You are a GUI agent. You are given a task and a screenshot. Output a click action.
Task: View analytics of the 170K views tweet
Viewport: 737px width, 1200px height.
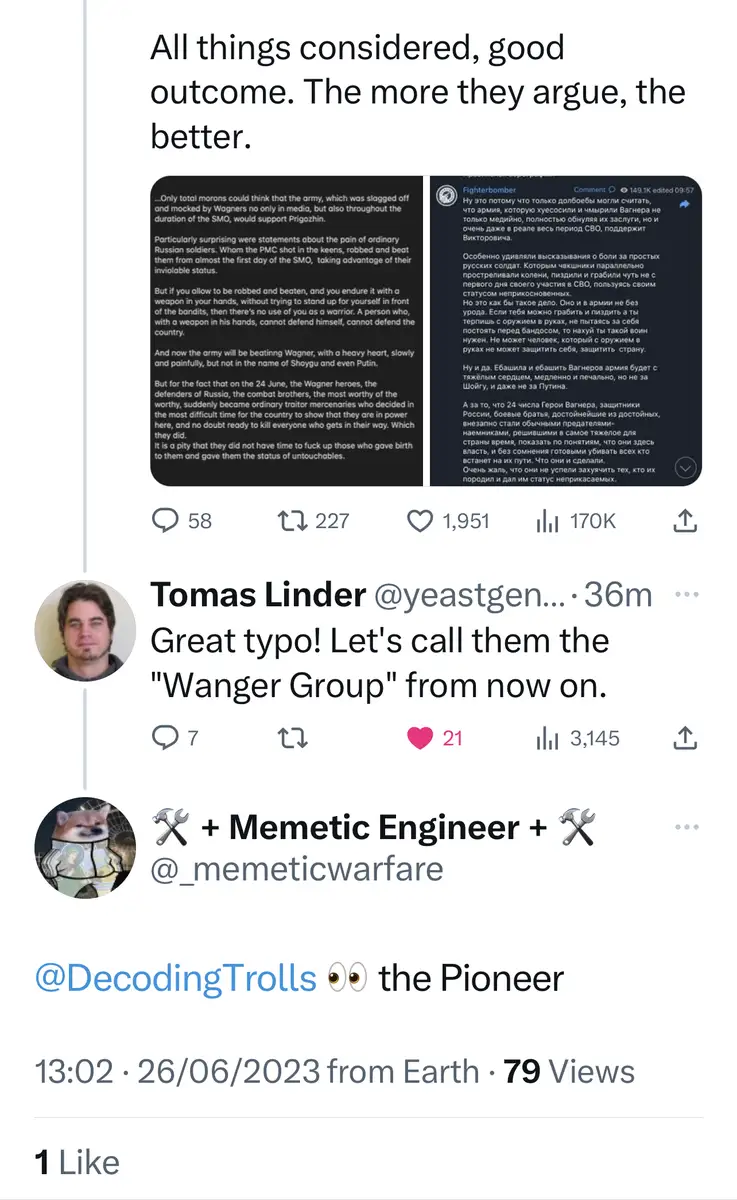[x=547, y=521]
